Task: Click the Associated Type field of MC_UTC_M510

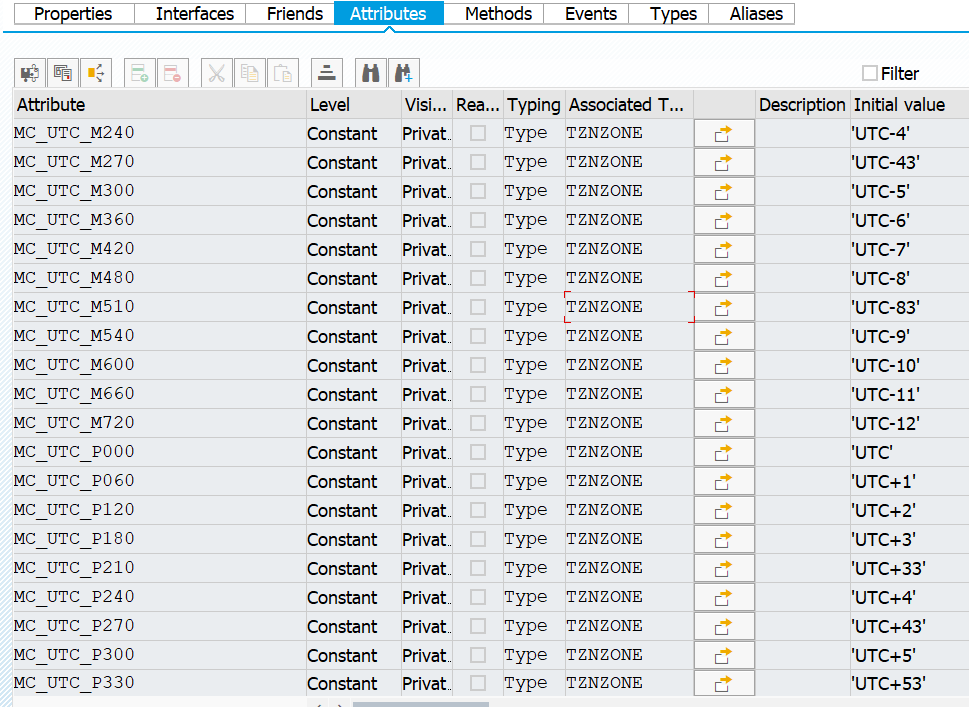Action: 629,307
